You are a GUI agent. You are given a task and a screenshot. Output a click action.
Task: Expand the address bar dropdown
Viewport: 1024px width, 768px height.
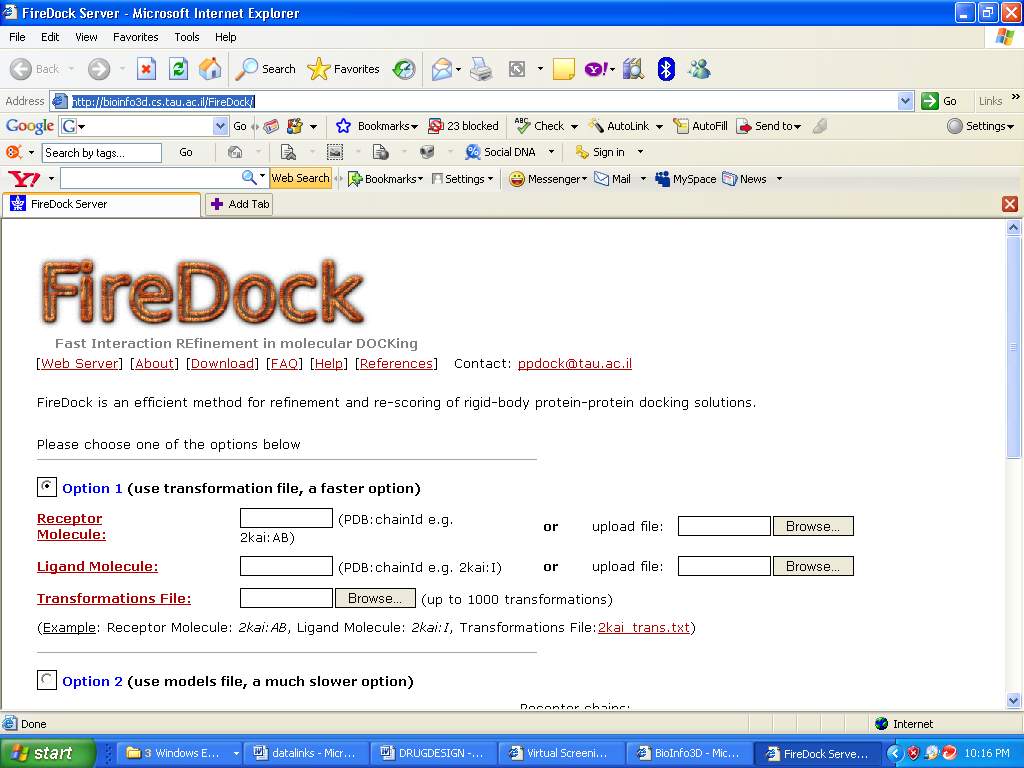point(905,101)
